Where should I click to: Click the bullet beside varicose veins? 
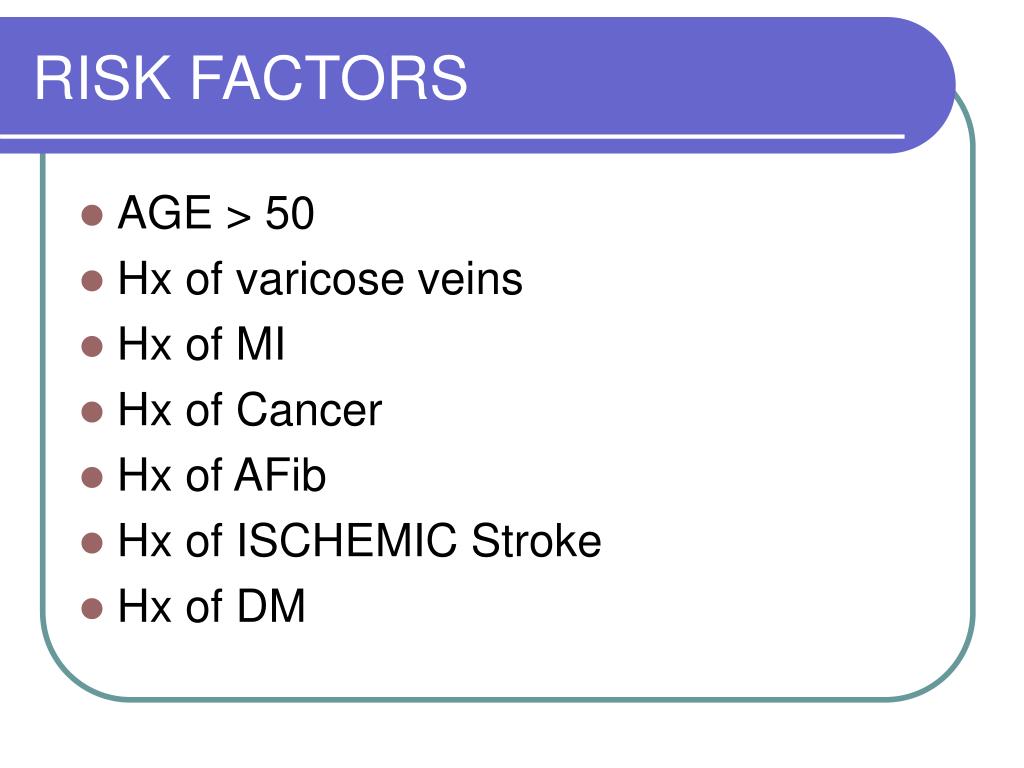(x=92, y=281)
